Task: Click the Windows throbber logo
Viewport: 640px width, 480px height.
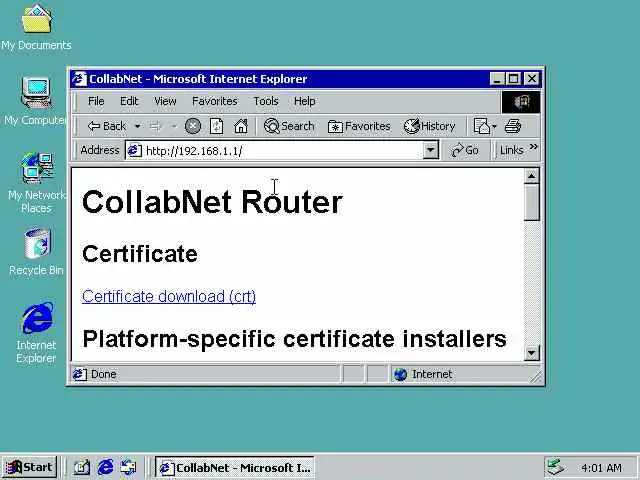Action: 521,102
